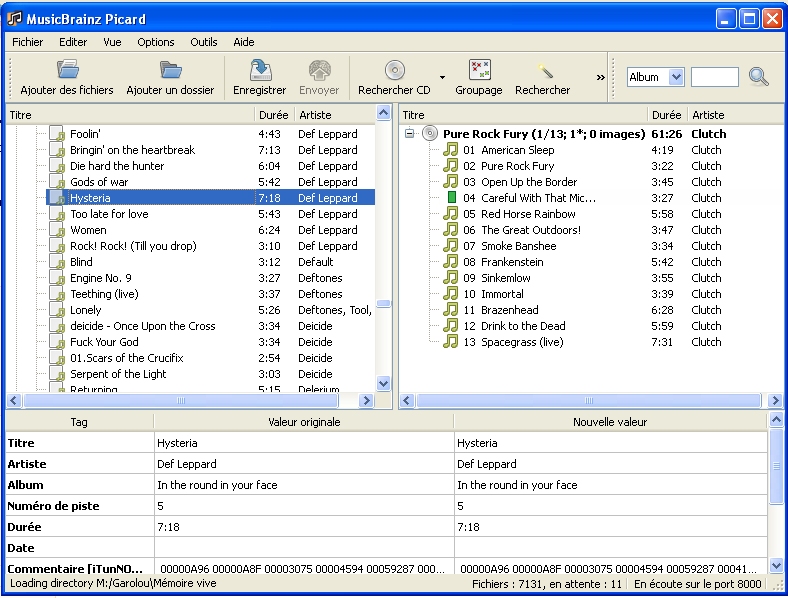Click the Ajouter des fichiers folder icon
Image resolution: width=788 pixels, height=598 pixels.
67,70
